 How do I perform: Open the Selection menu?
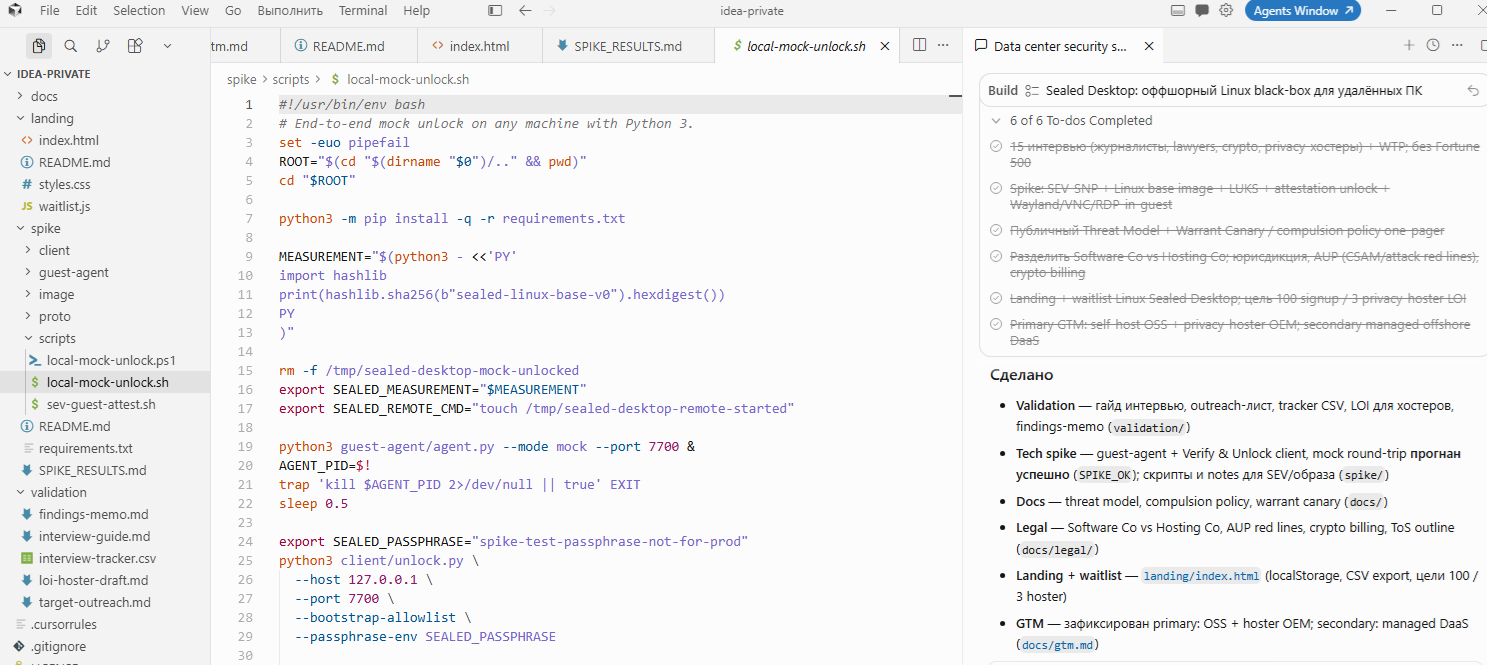[x=139, y=11]
